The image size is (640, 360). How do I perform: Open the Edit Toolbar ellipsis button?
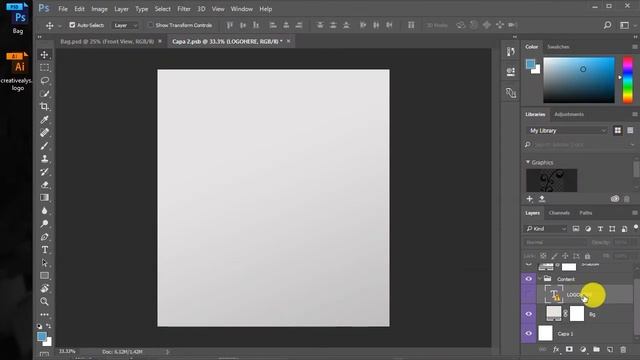[x=44, y=315]
